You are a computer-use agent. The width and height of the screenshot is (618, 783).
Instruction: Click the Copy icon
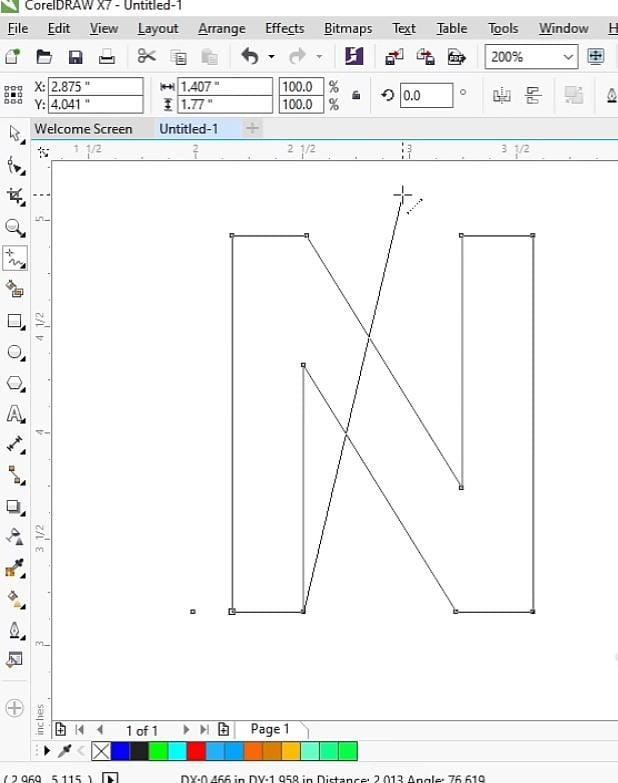[178, 57]
